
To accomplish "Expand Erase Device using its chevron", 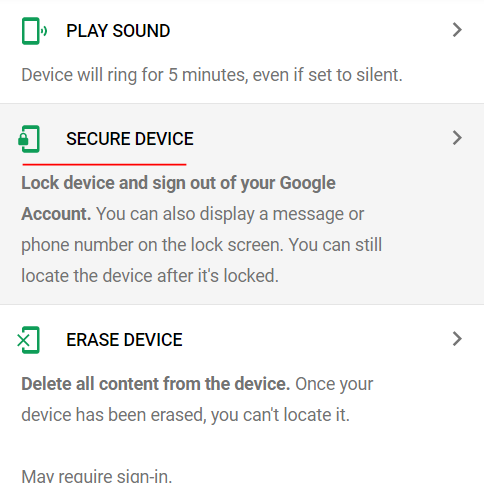I will [457, 339].
